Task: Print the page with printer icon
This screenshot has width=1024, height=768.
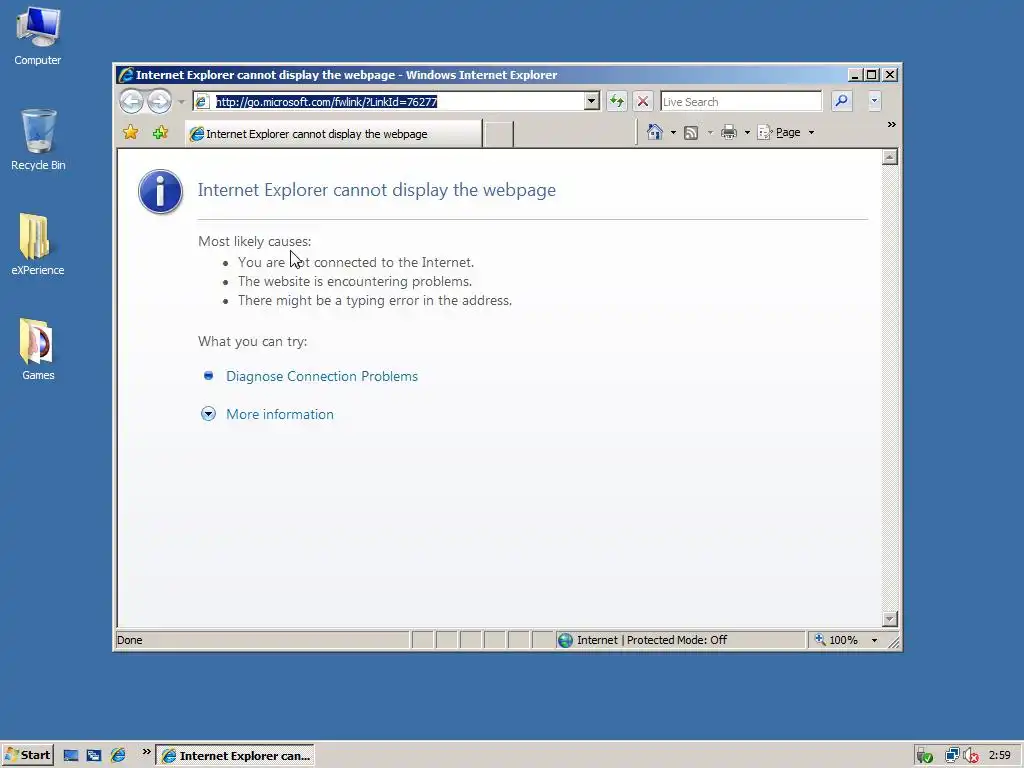Action: click(729, 133)
